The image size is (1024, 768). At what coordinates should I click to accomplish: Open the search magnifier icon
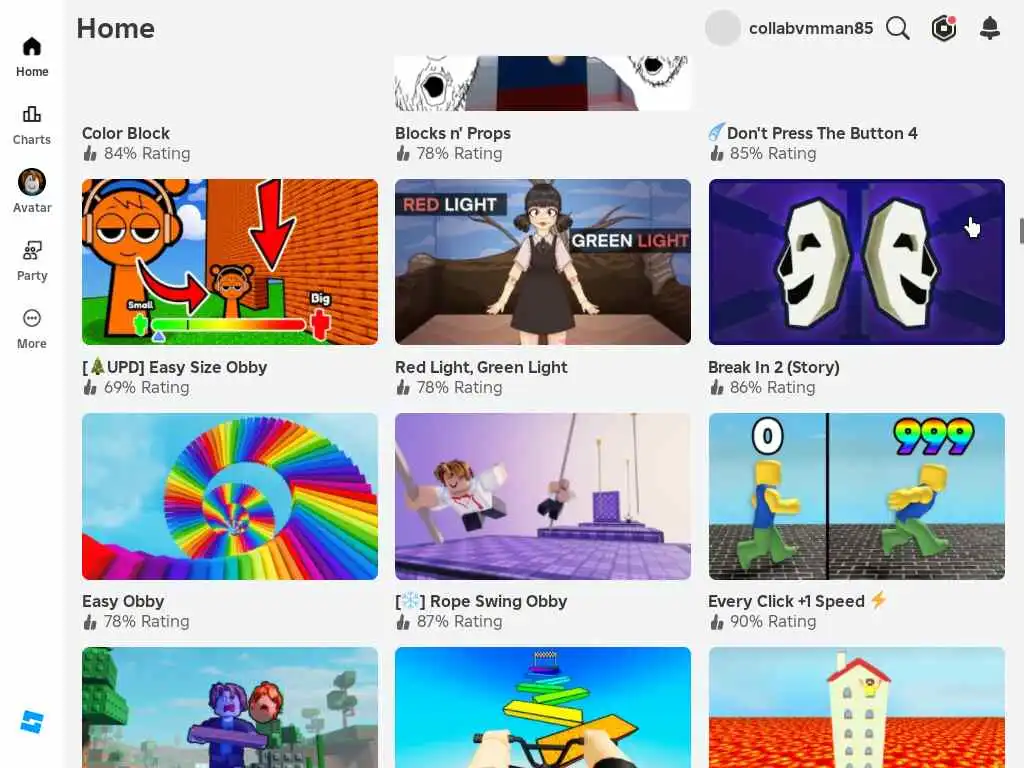coord(898,28)
